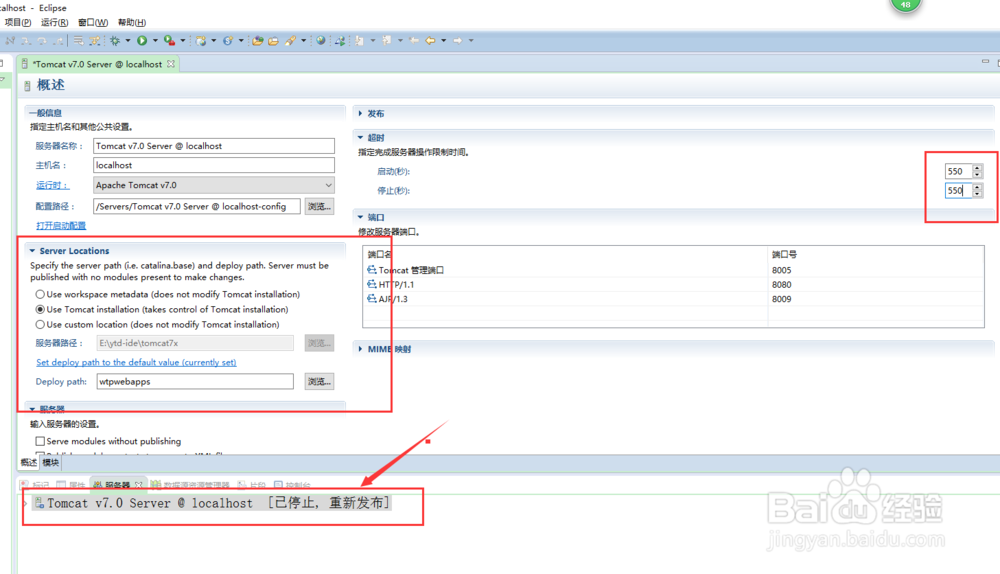Click 浏览 button next to 配置路径

click(x=320, y=206)
